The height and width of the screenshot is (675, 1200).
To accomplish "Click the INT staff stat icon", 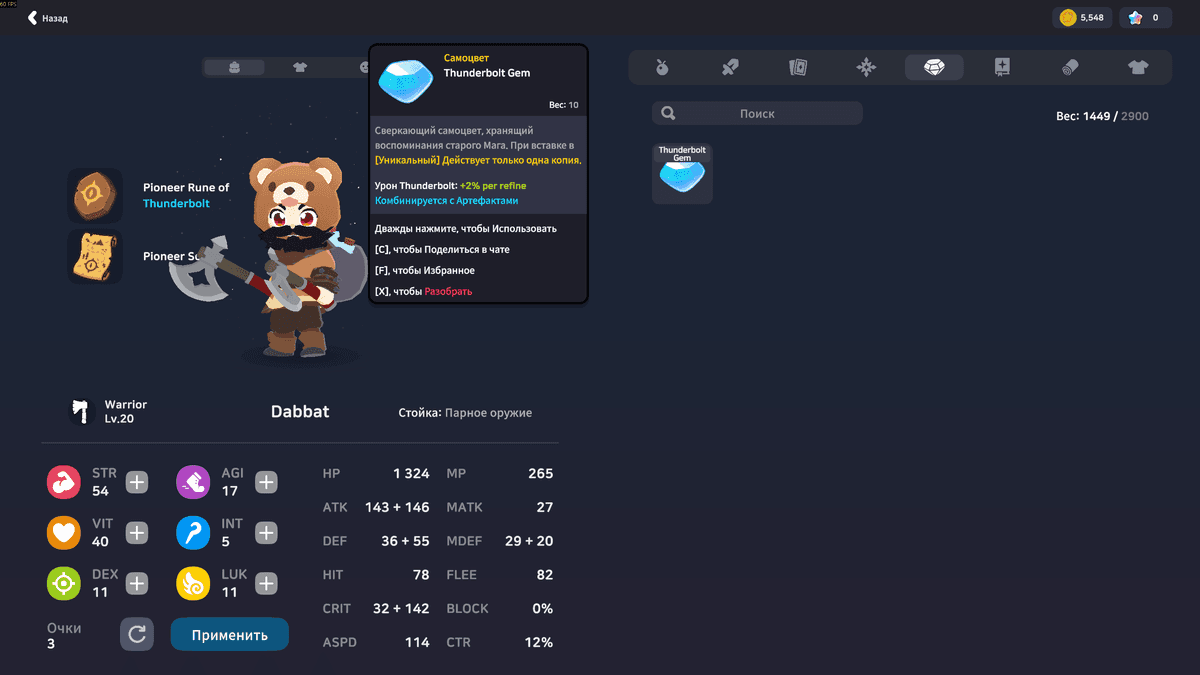I will point(193,533).
